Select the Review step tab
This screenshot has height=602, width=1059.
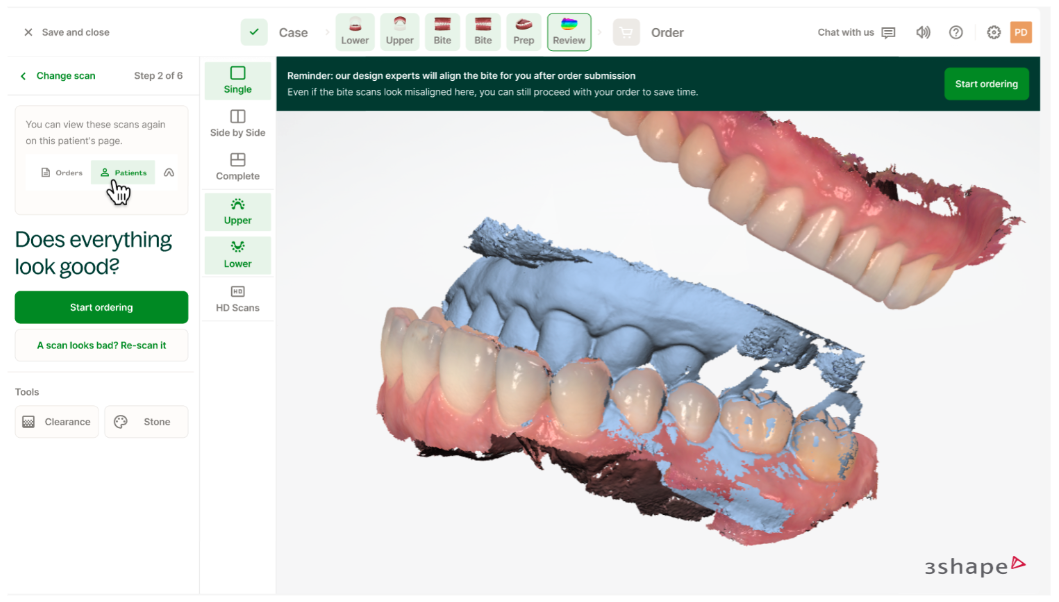click(x=569, y=32)
